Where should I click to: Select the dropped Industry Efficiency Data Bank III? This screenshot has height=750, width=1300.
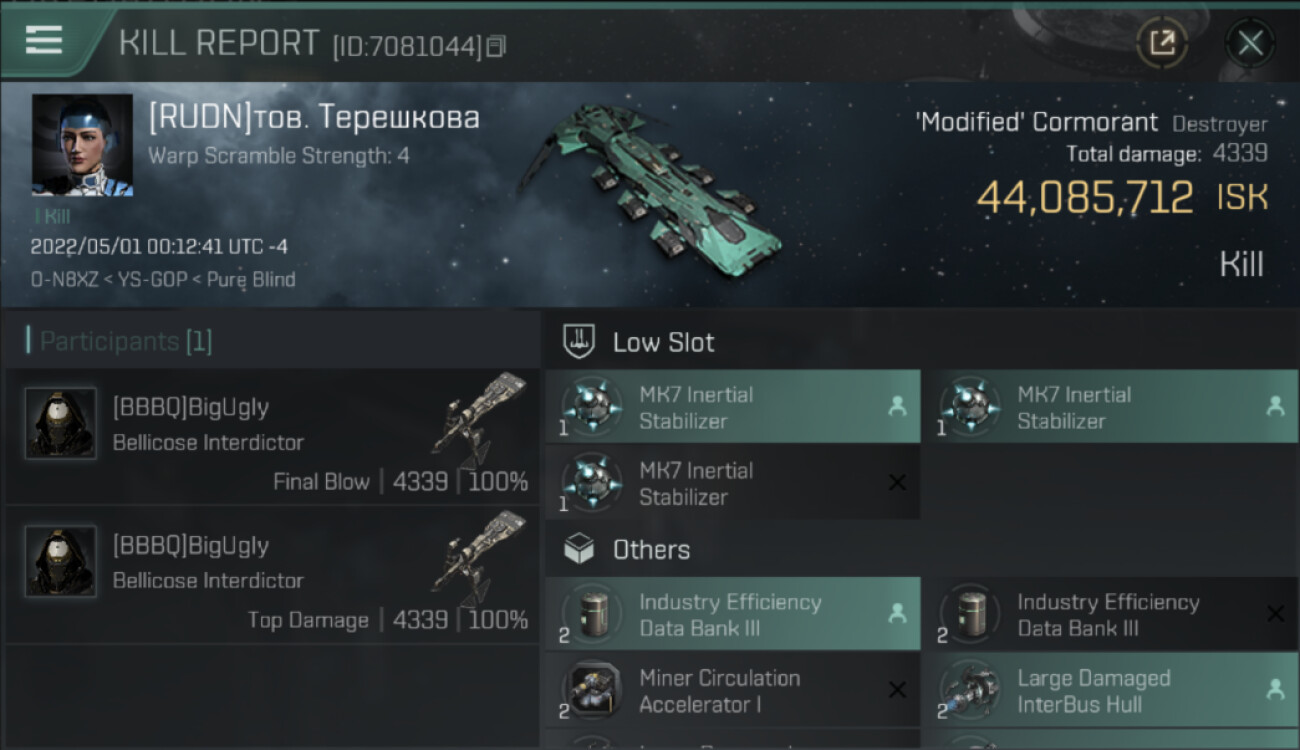[732, 615]
